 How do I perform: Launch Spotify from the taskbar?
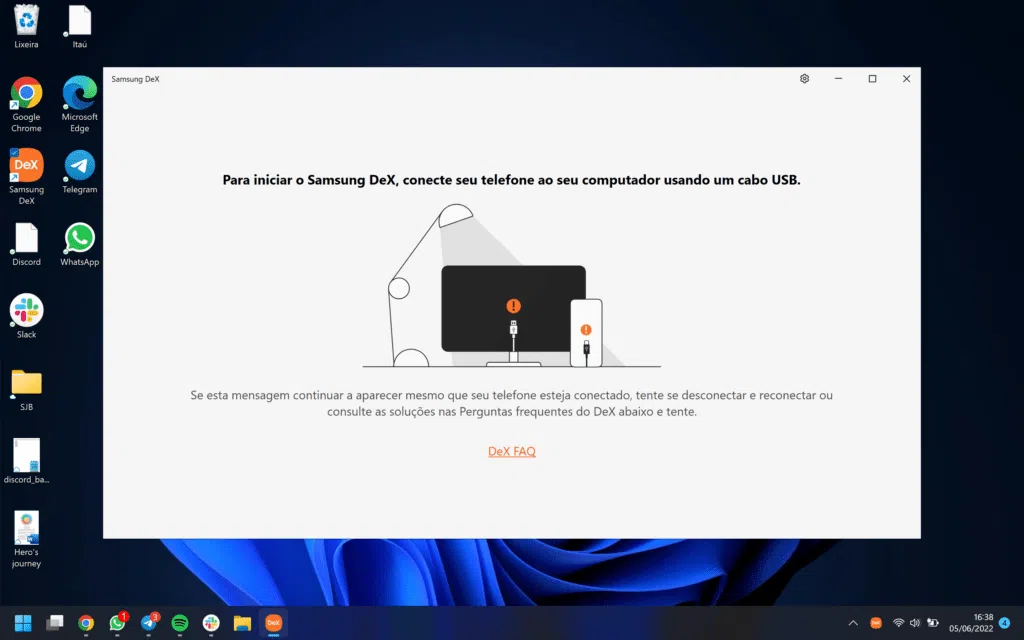pos(180,622)
